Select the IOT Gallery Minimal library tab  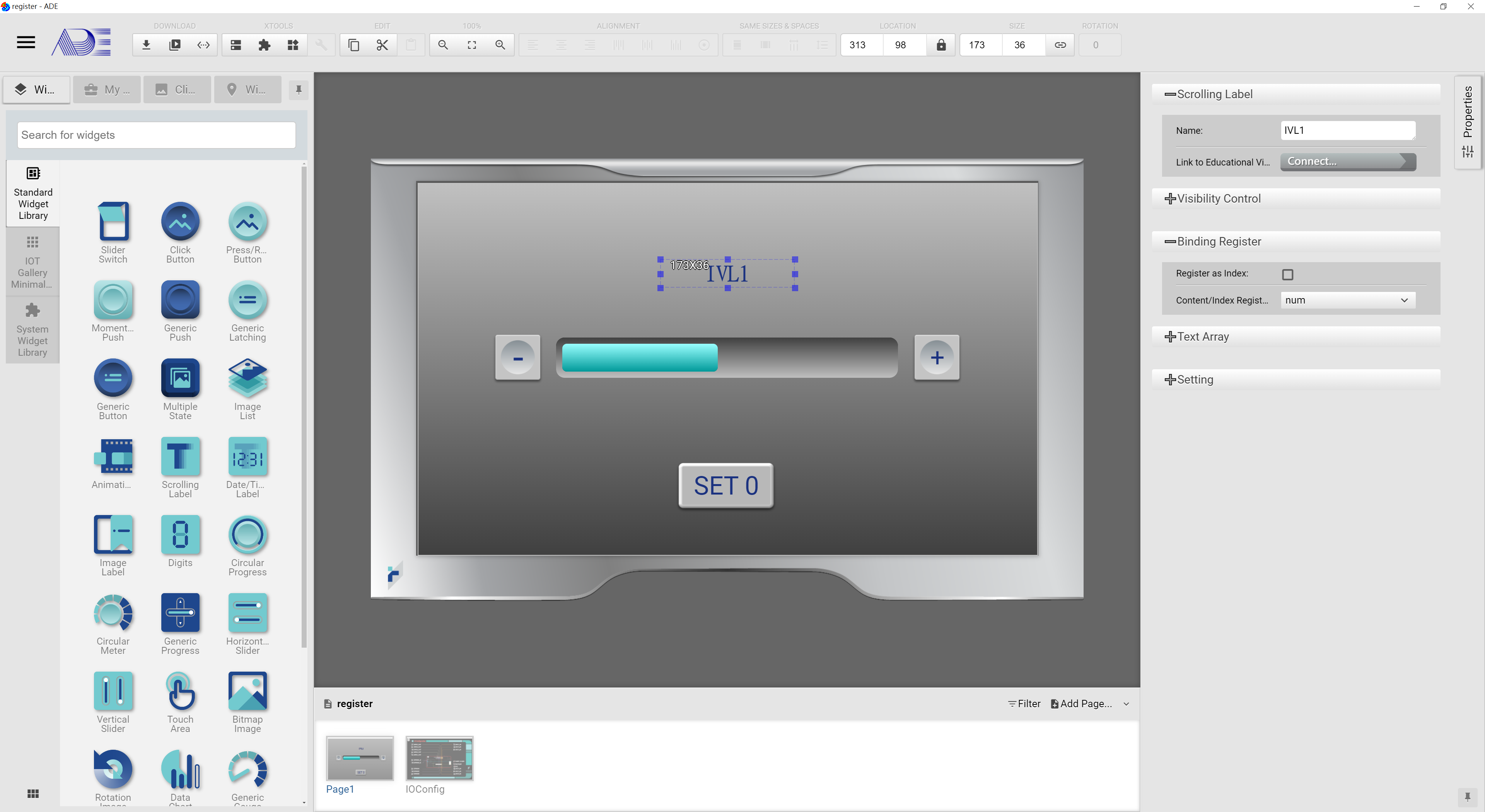32,262
